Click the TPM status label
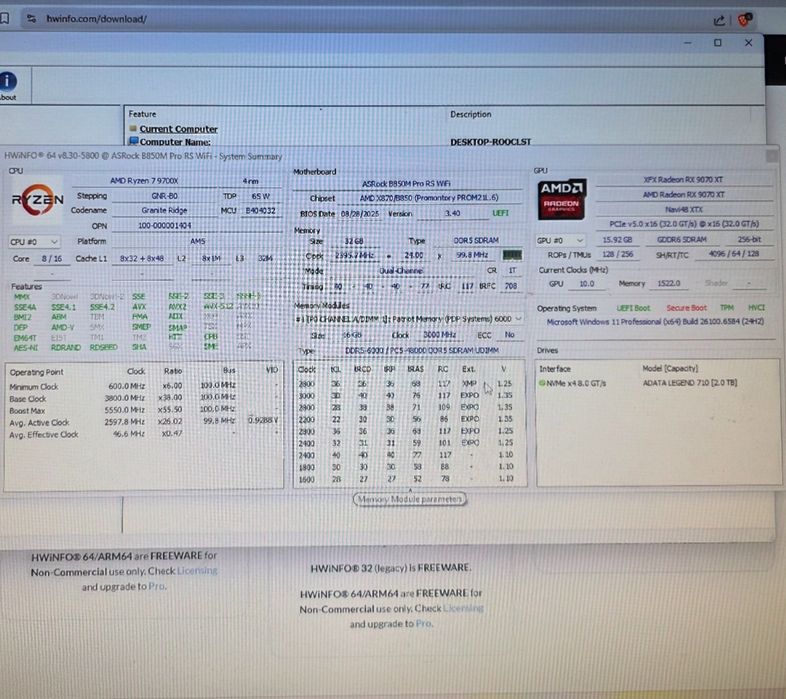Screen dimensions: 786x699 (726, 307)
